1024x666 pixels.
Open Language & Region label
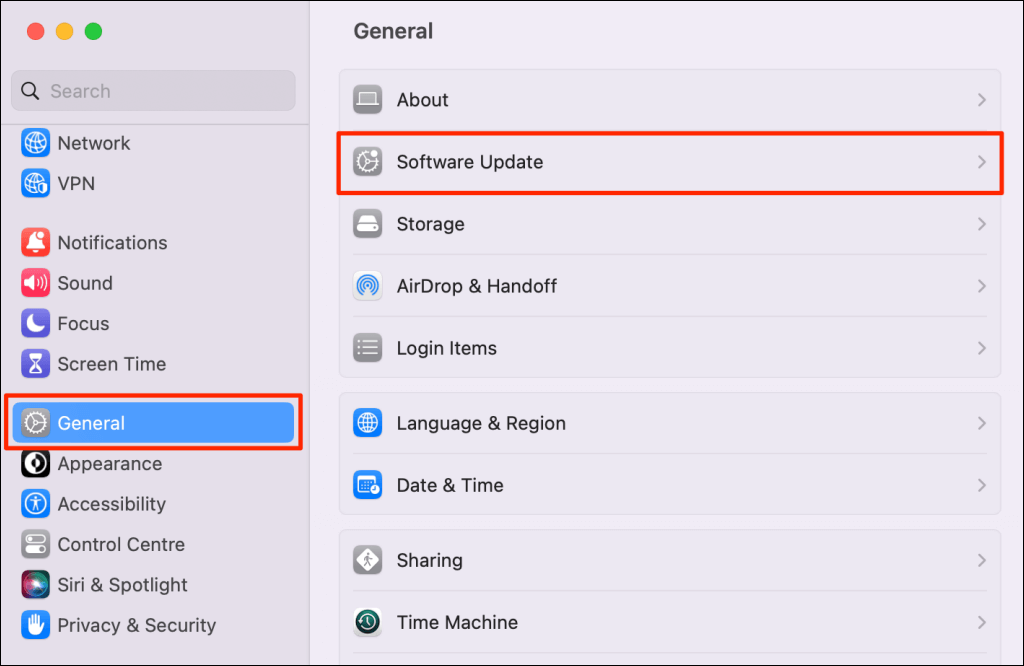pyautogui.click(x=481, y=423)
